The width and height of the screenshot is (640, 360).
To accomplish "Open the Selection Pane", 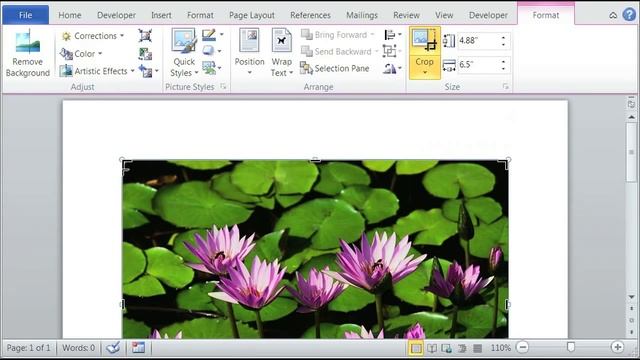I will tap(335, 68).
